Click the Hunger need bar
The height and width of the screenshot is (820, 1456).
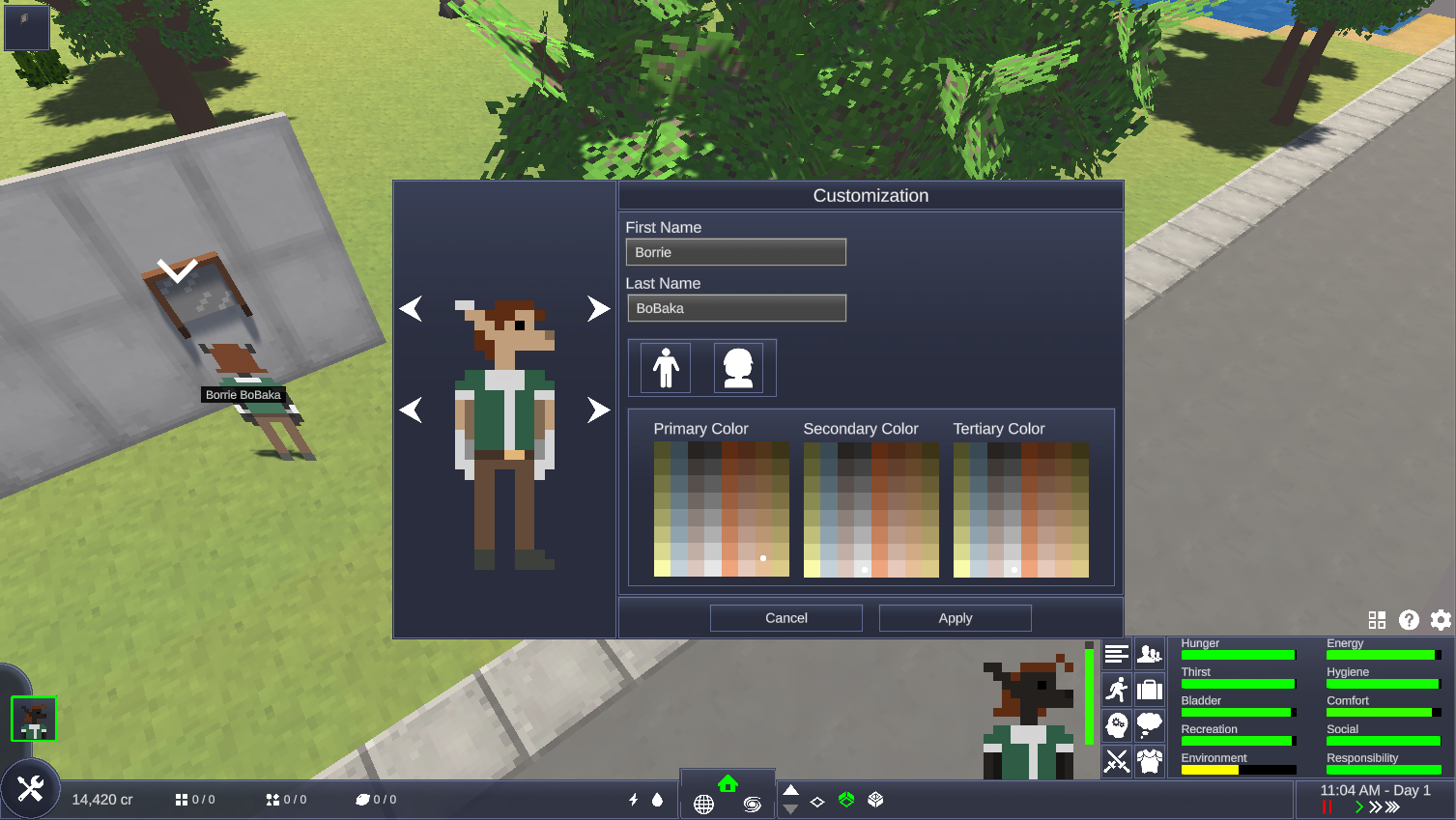click(x=1239, y=655)
